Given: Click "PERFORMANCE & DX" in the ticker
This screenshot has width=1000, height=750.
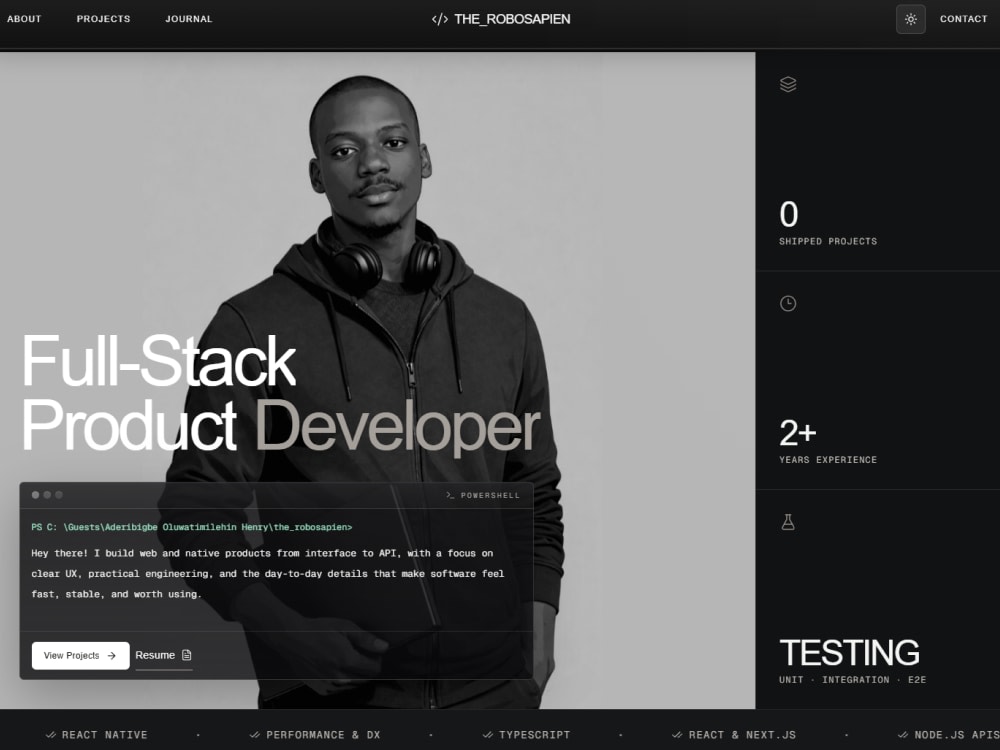Looking at the screenshot, I should click(323, 735).
